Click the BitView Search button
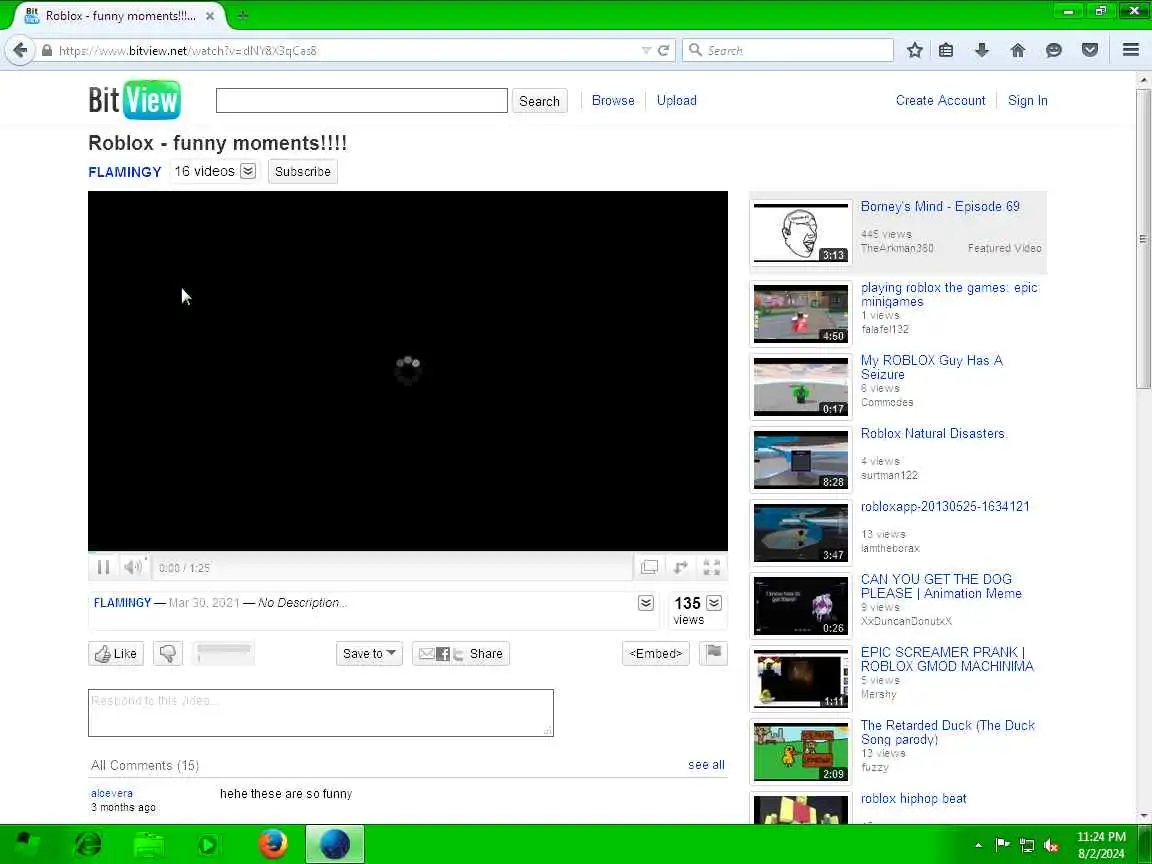Viewport: 1152px width, 864px height. coord(539,101)
